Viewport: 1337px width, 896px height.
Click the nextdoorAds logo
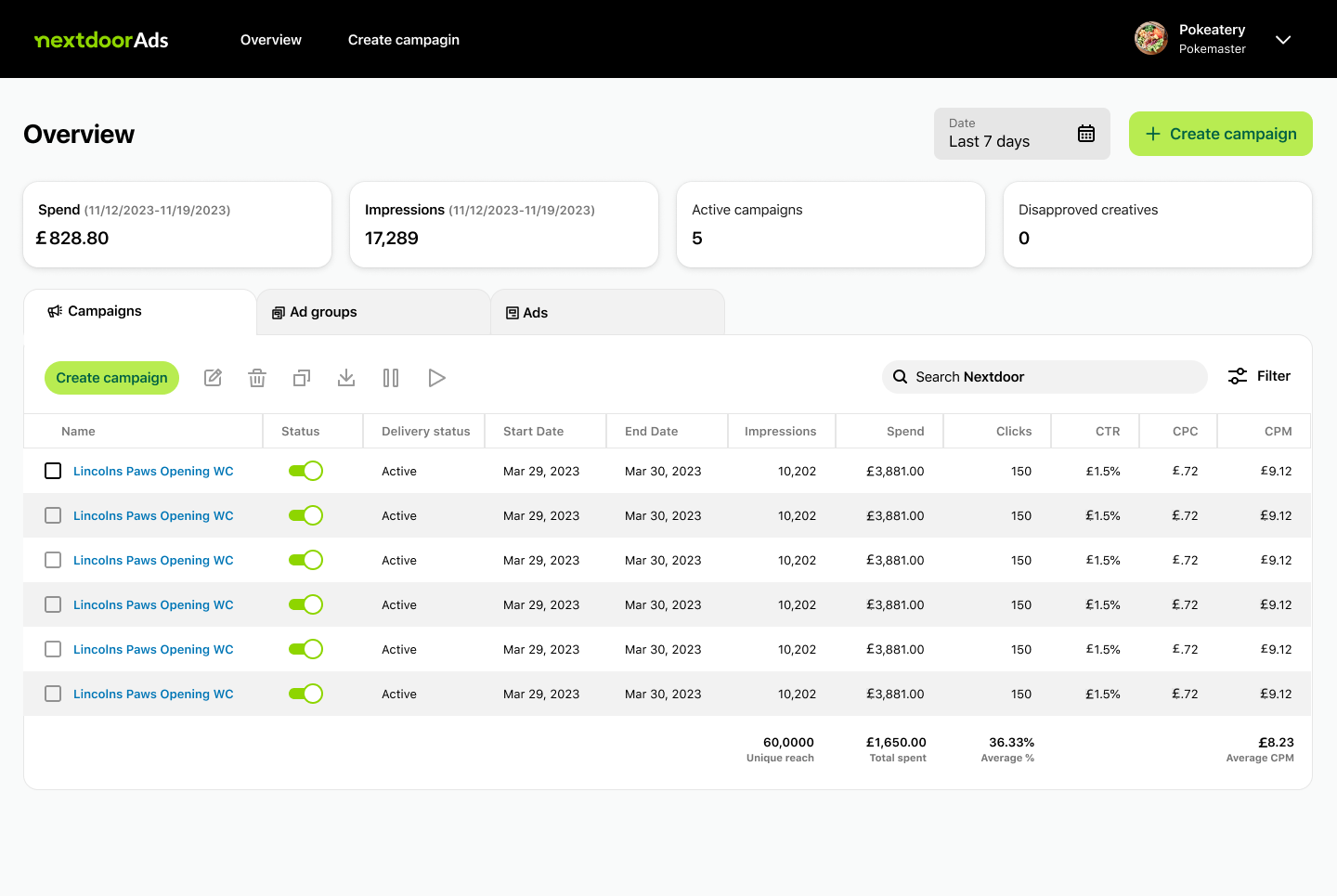pos(101,40)
